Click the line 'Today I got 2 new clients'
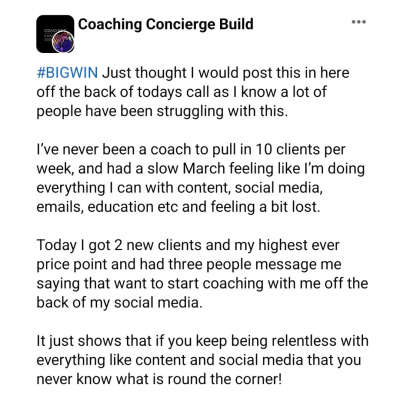The image size is (400, 400). [188, 245]
